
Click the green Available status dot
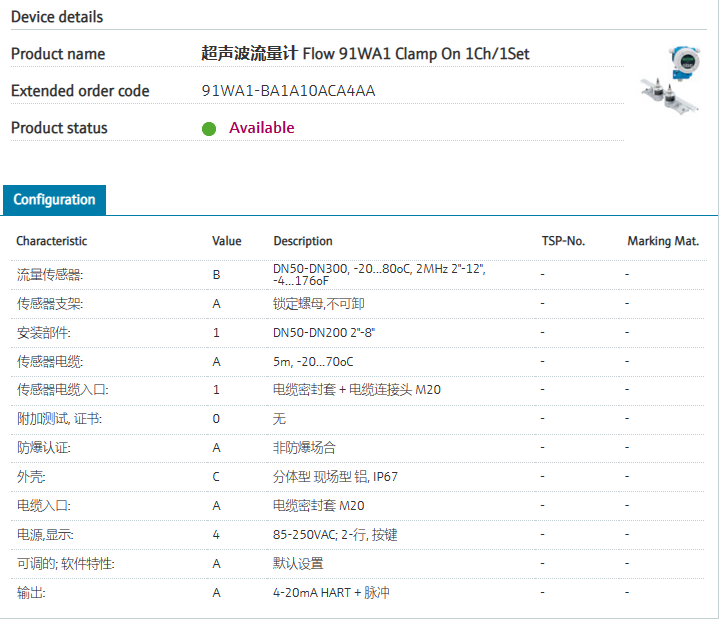(209, 128)
